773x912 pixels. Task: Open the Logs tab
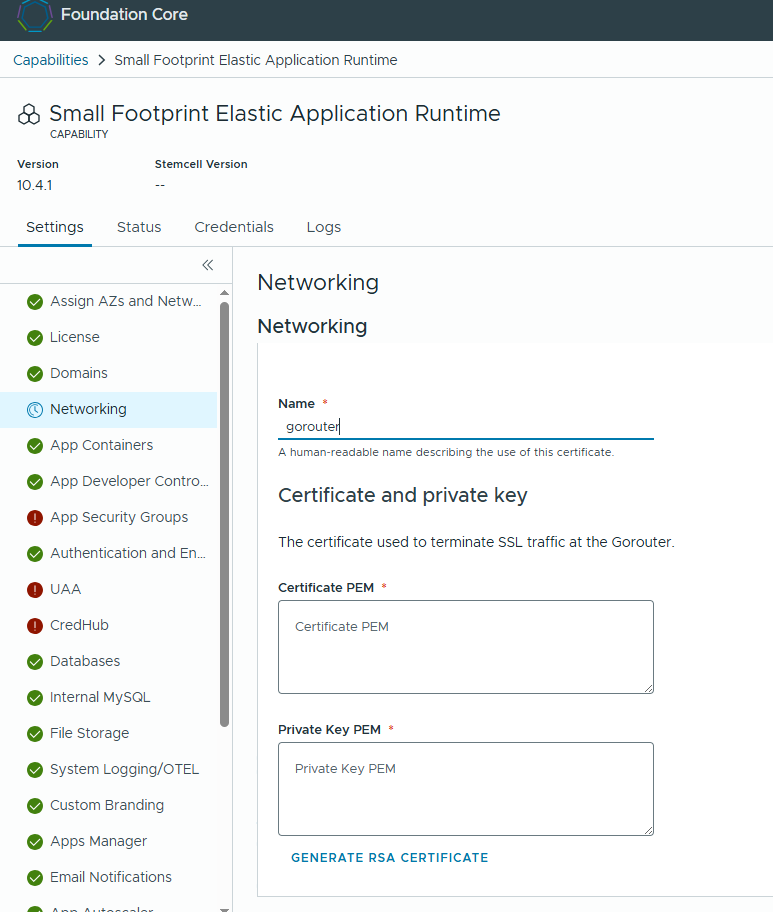pos(324,227)
